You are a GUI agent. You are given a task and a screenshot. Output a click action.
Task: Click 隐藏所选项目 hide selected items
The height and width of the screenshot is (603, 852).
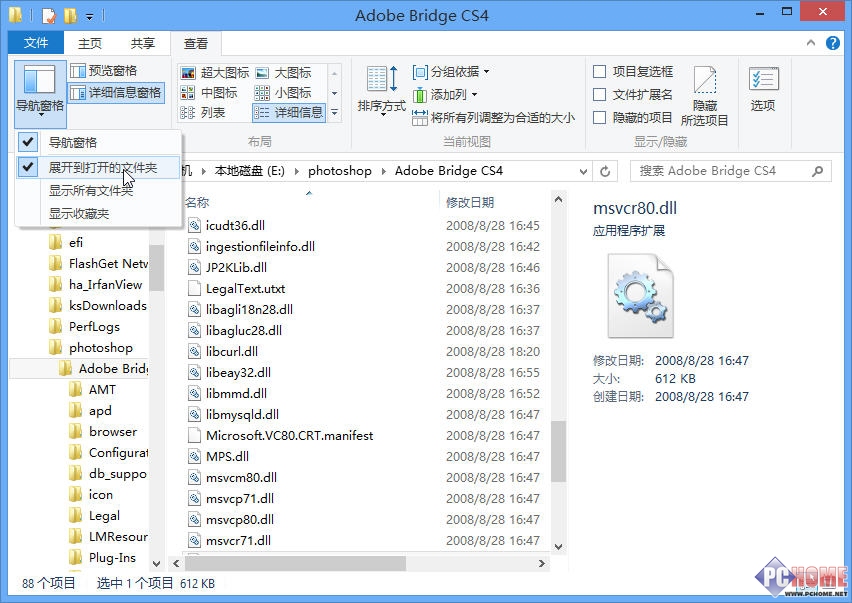click(705, 96)
